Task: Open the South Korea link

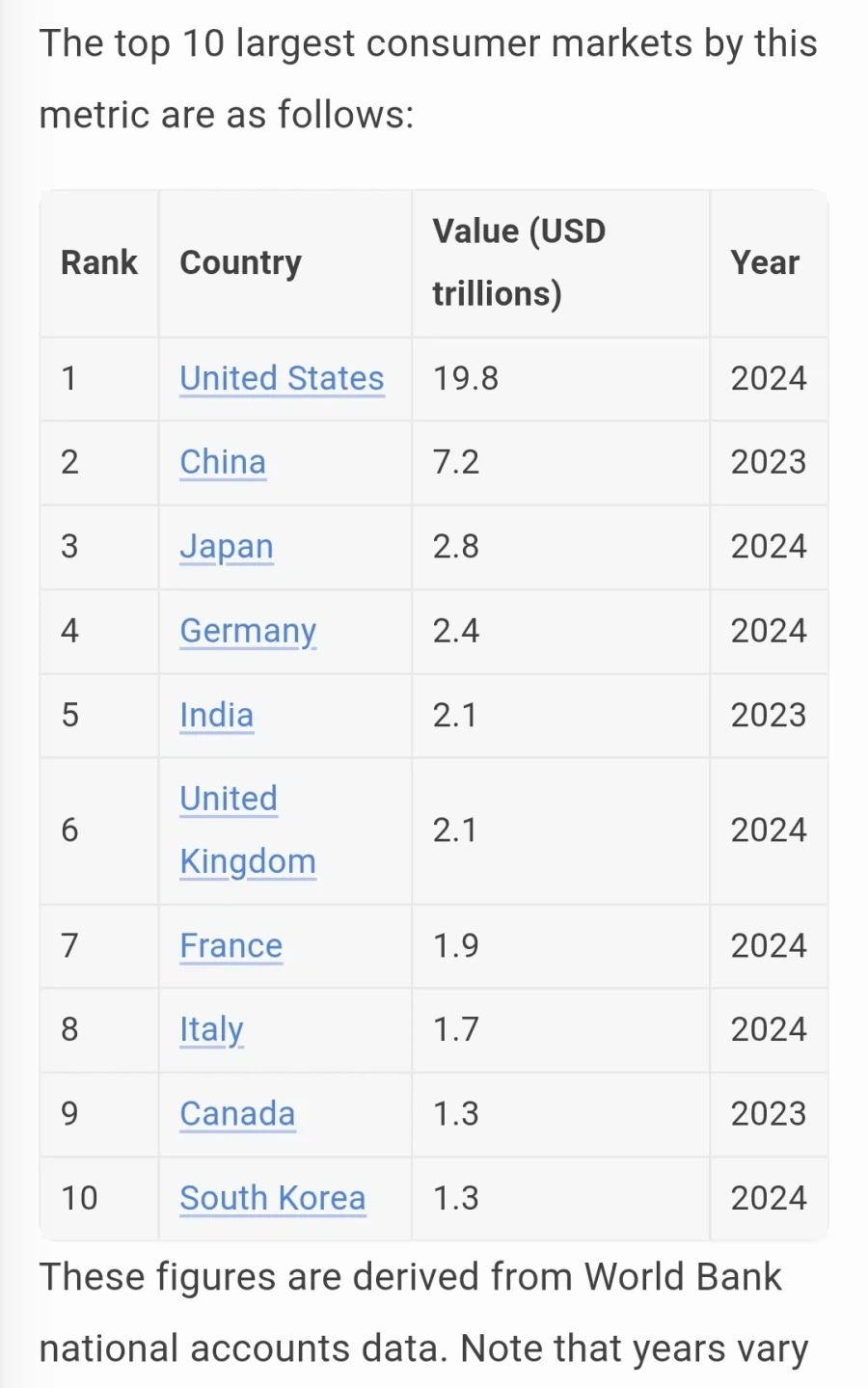Action: 273,1198
